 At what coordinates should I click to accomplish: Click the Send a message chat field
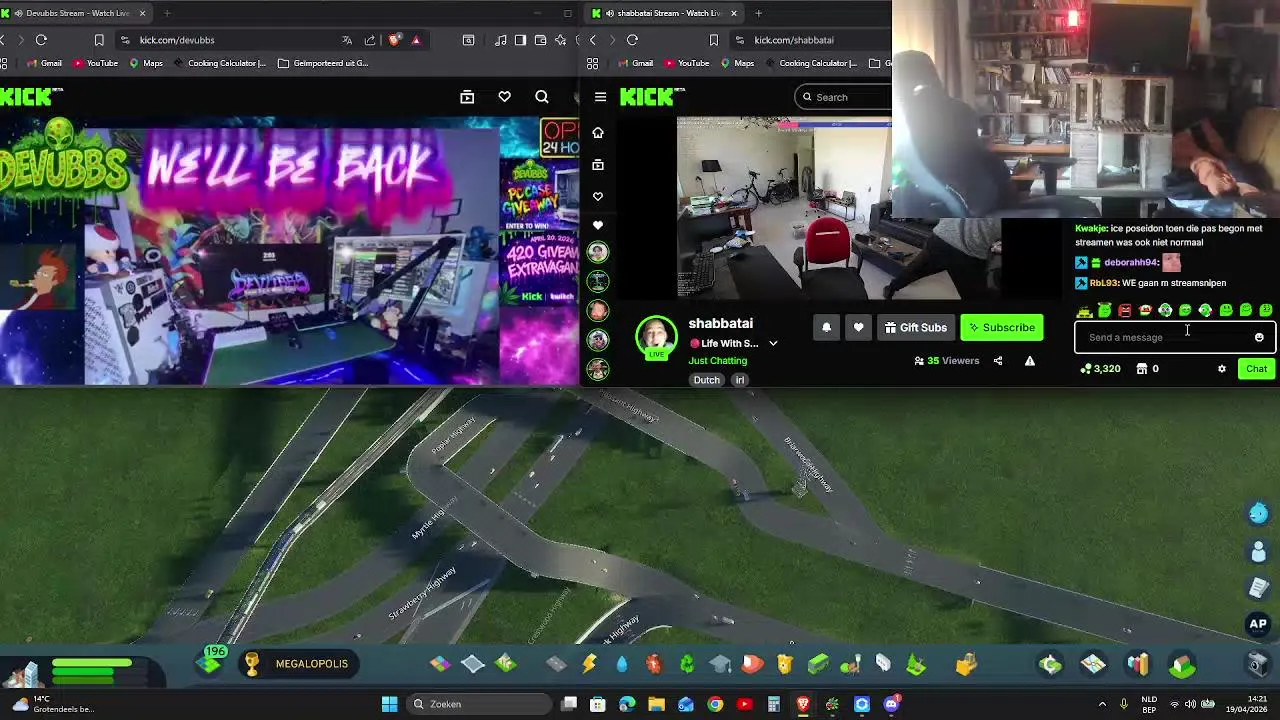click(x=1174, y=337)
